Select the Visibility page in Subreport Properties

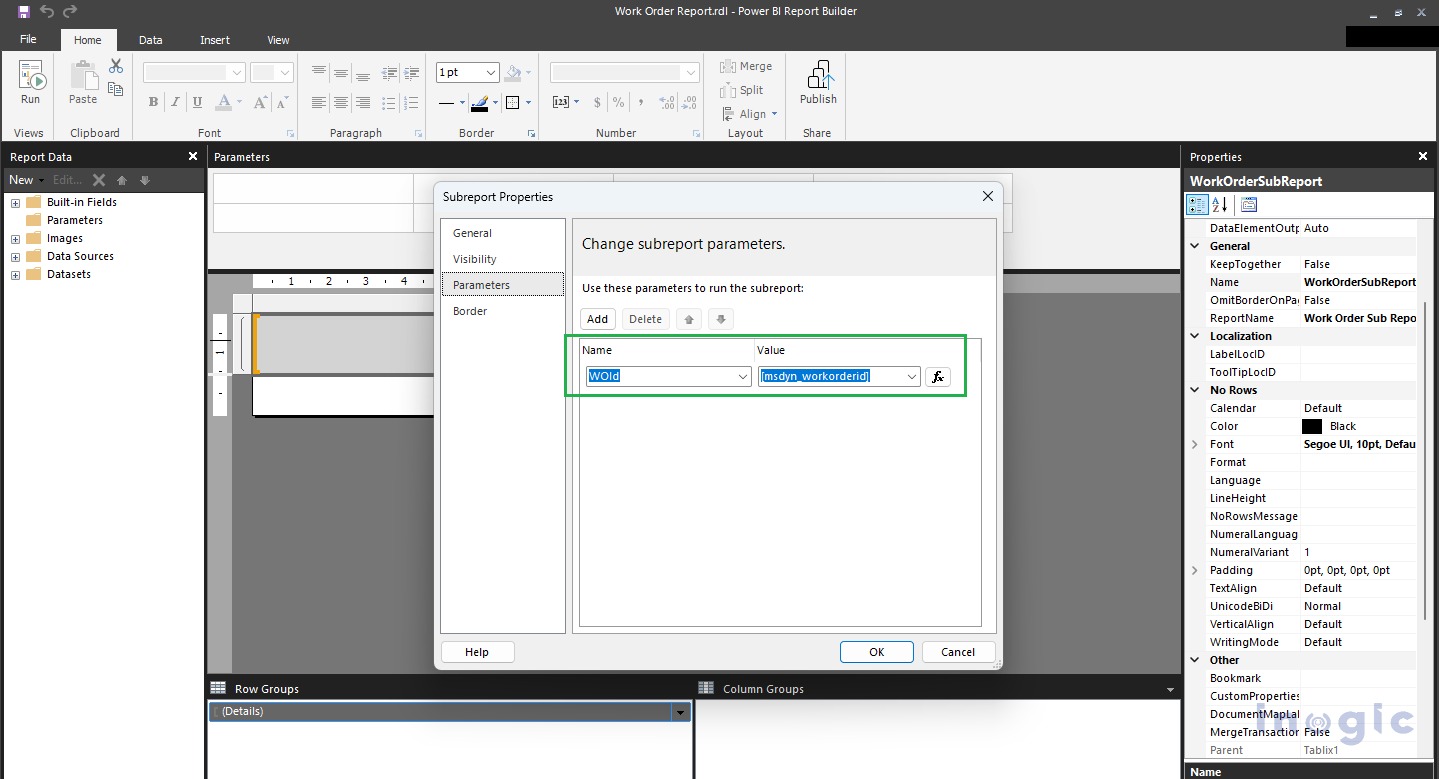(x=474, y=259)
